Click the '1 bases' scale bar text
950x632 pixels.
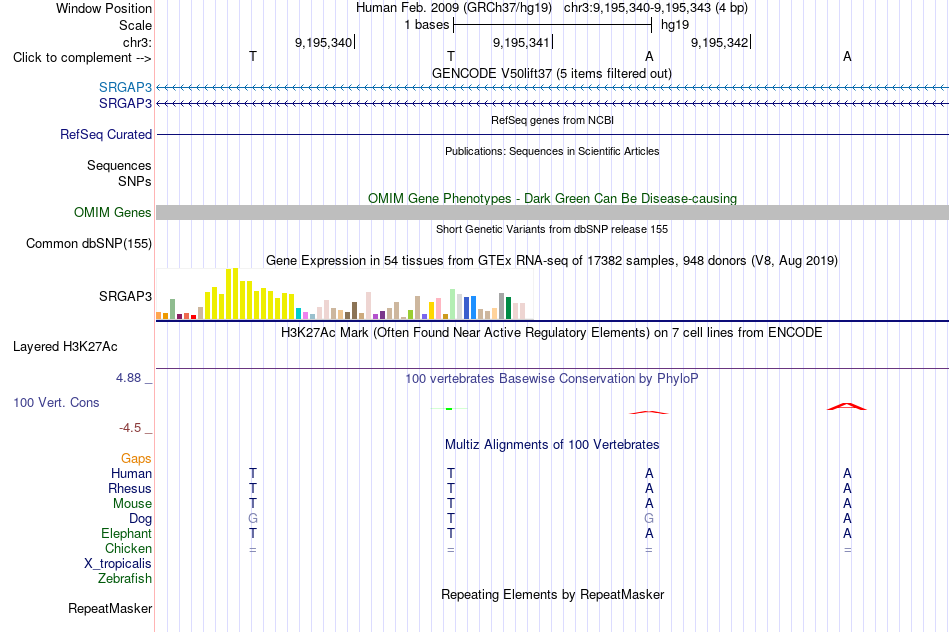click(x=427, y=25)
